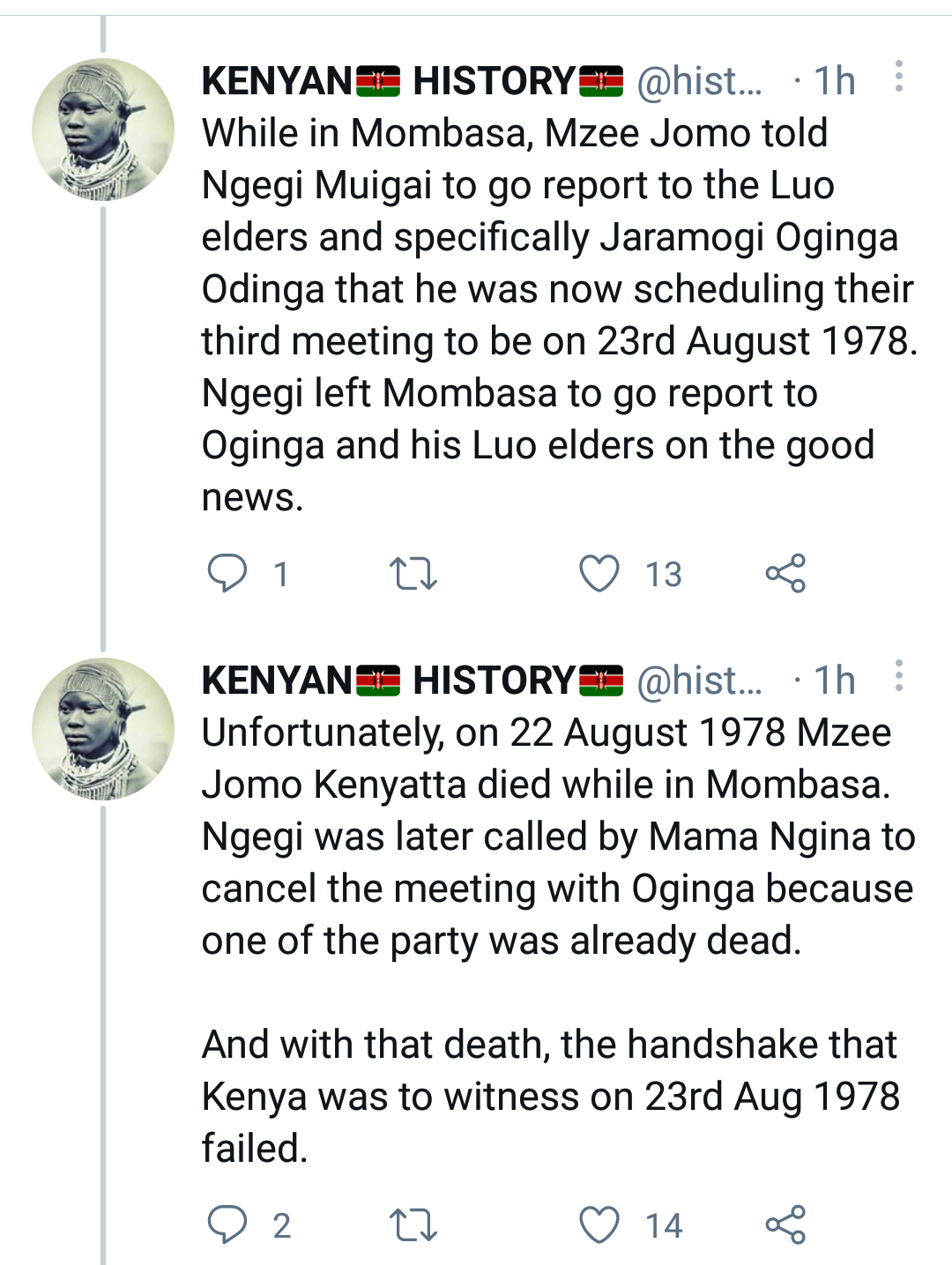Image resolution: width=952 pixels, height=1265 pixels.
Task: Open the second tweet's 1h timestamp
Action: [834, 681]
